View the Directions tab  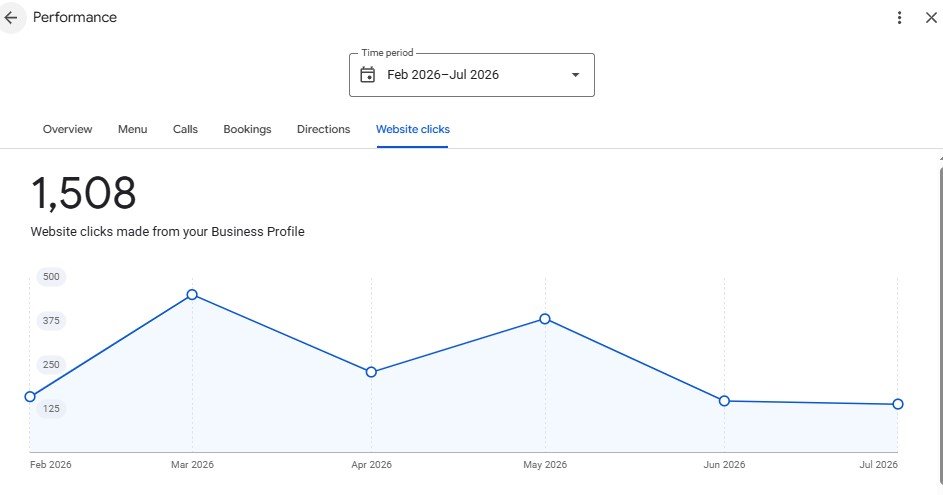324,129
